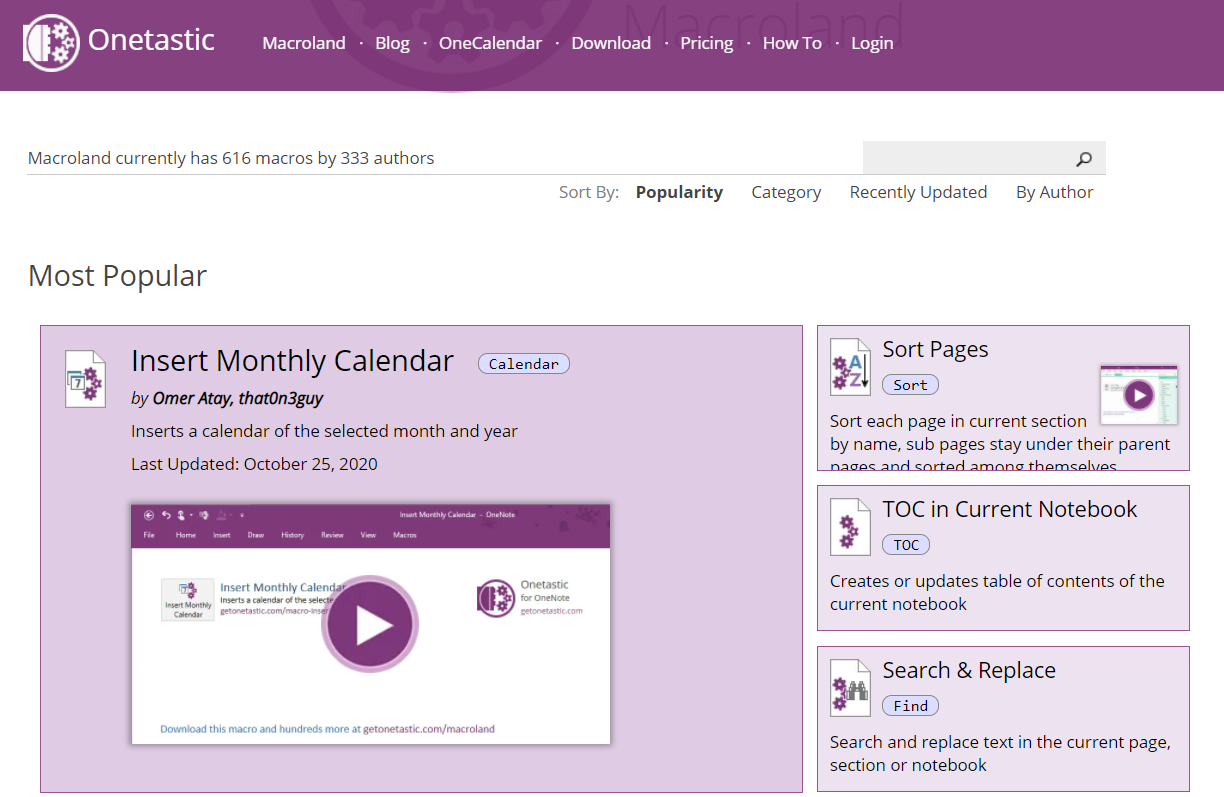Image resolution: width=1224 pixels, height=797 pixels.
Task: Sort macros By Author
Action: pyautogui.click(x=1054, y=192)
